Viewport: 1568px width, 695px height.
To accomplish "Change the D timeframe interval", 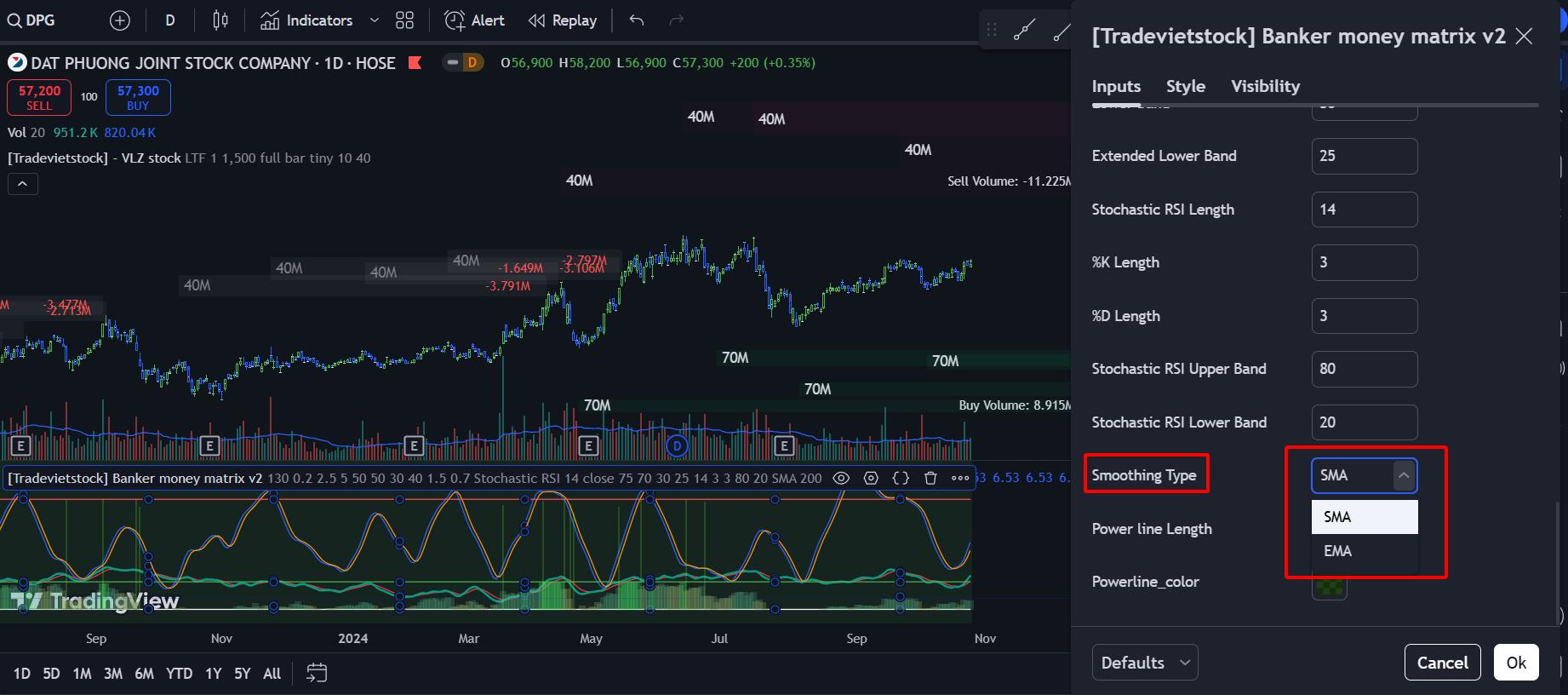I will [x=170, y=20].
